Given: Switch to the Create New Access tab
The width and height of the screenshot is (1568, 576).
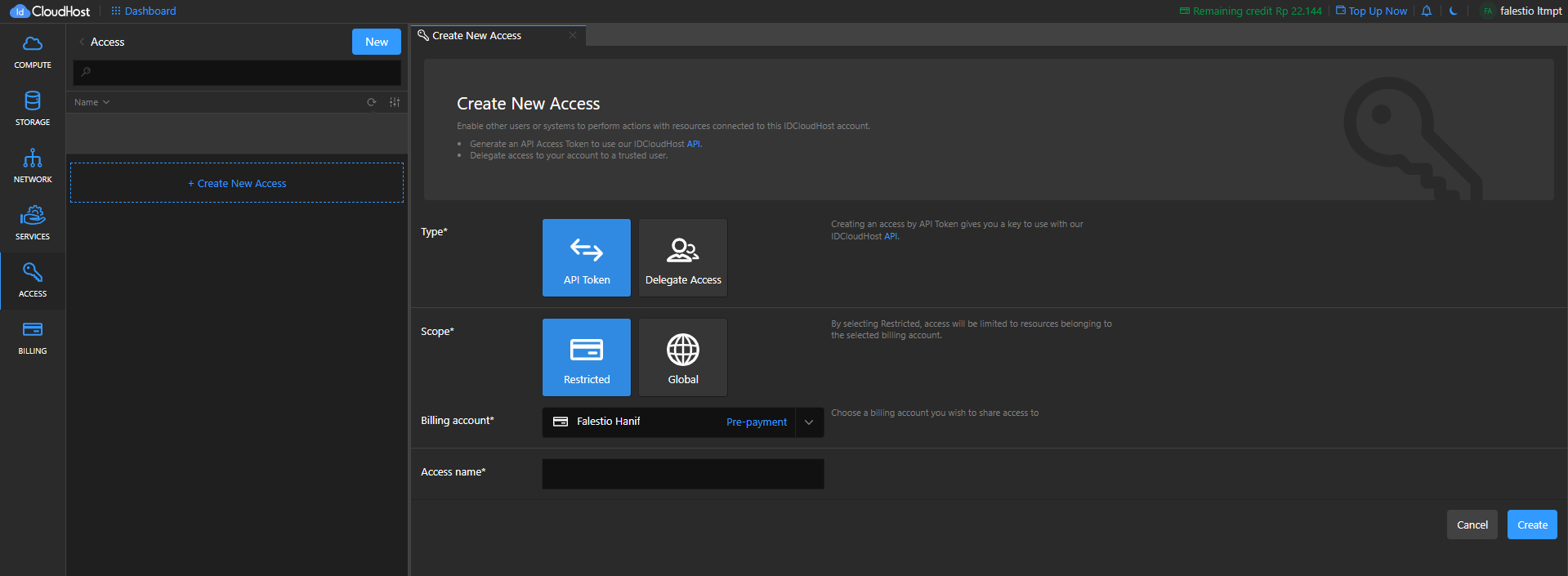Looking at the screenshot, I should coord(477,36).
